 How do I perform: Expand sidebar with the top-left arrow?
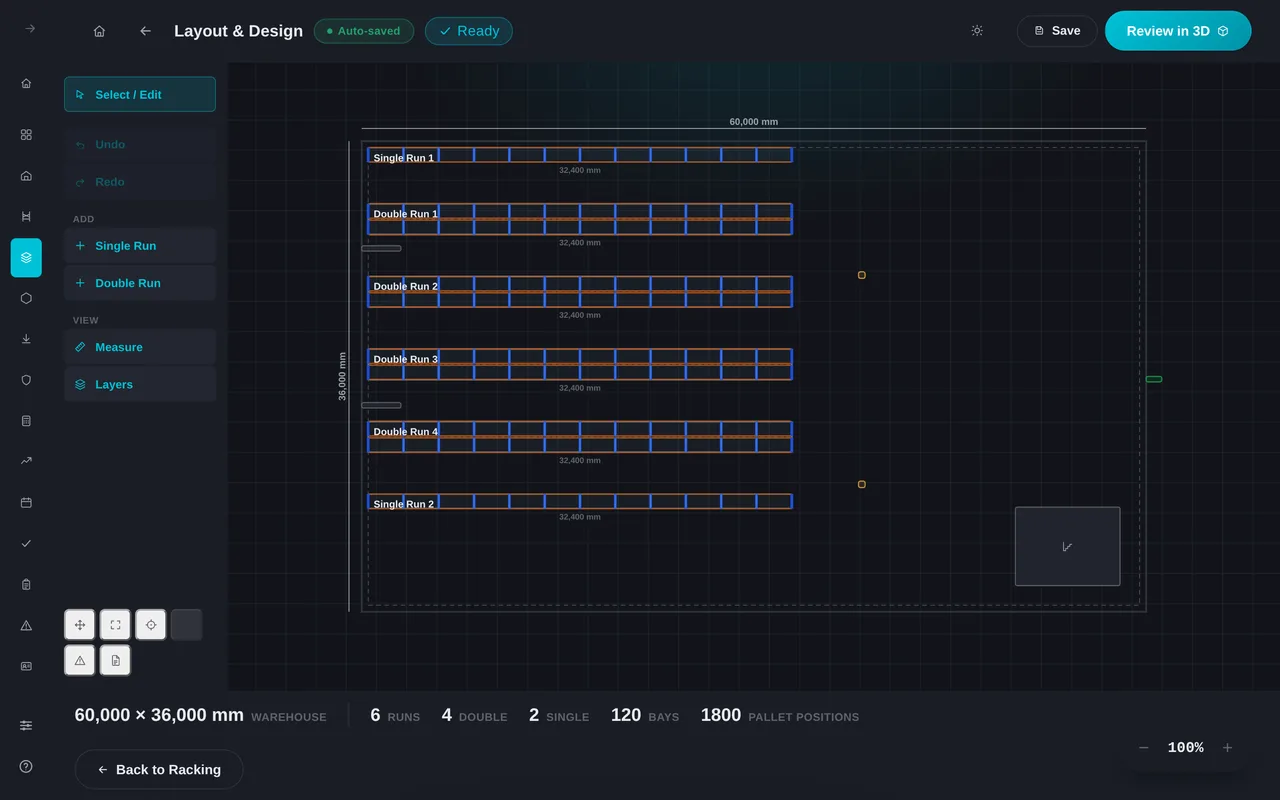[x=30, y=29]
